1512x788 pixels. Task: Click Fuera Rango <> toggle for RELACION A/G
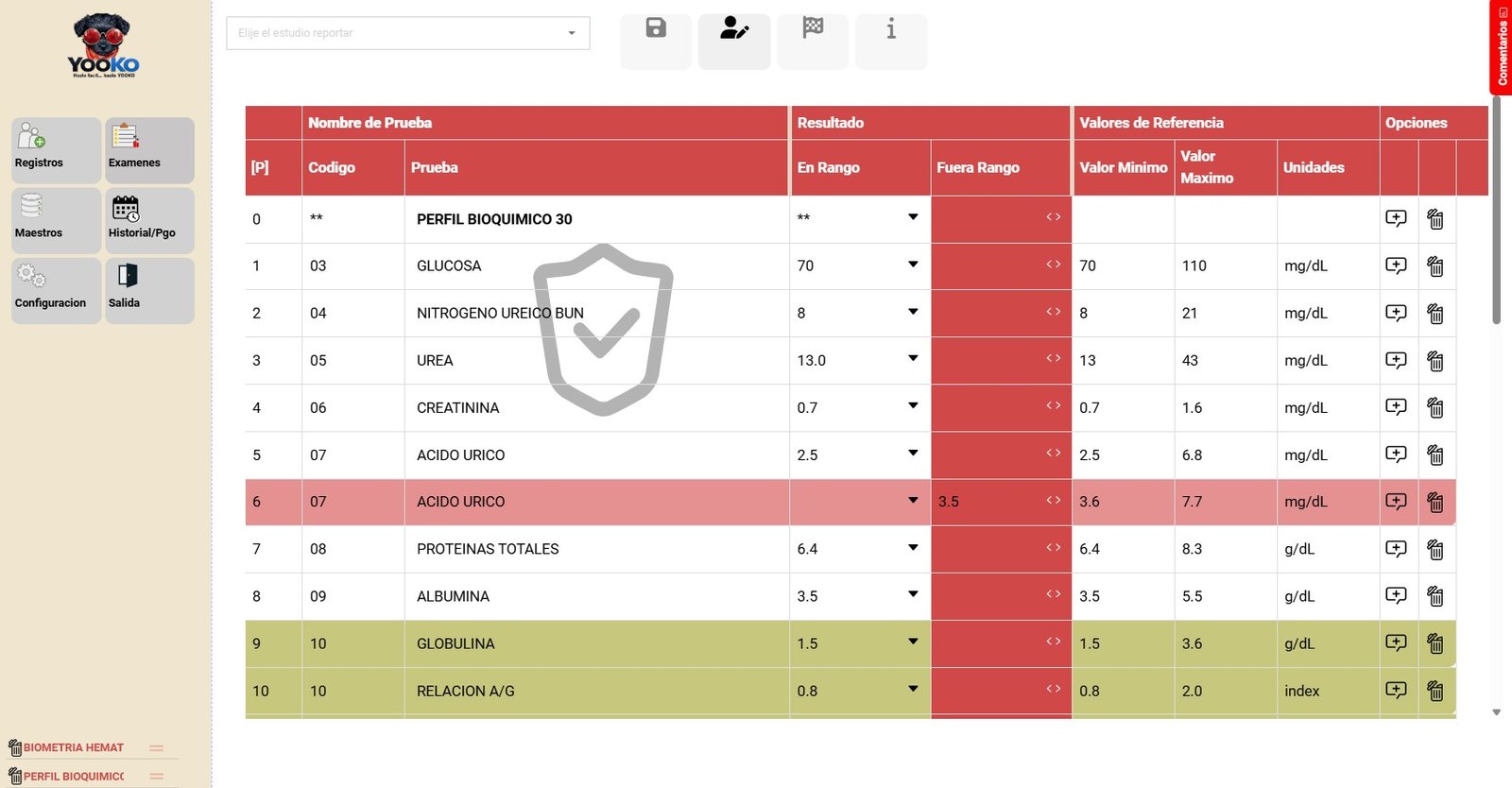[1054, 690]
